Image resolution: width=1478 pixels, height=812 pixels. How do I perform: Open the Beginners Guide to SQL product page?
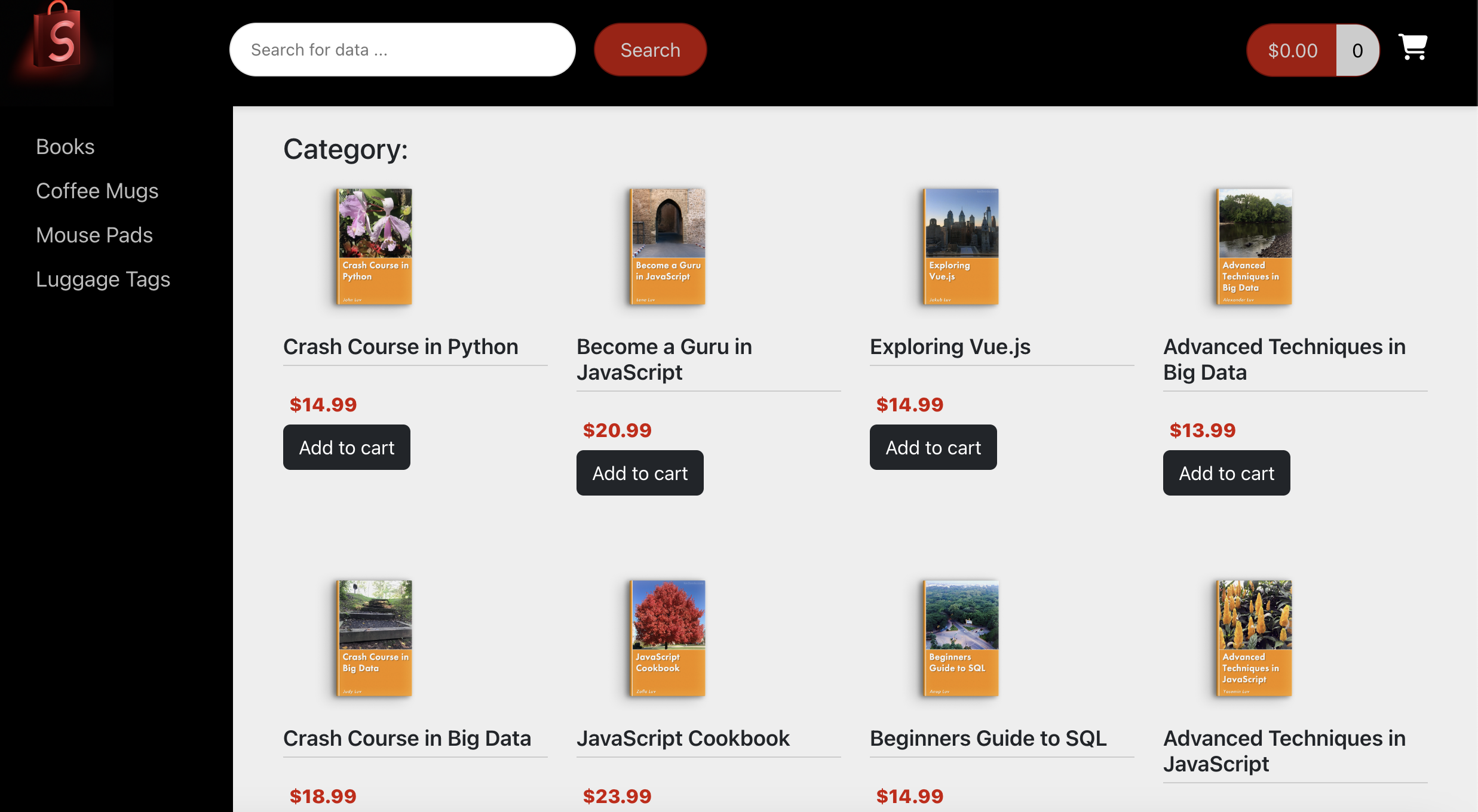[988, 739]
